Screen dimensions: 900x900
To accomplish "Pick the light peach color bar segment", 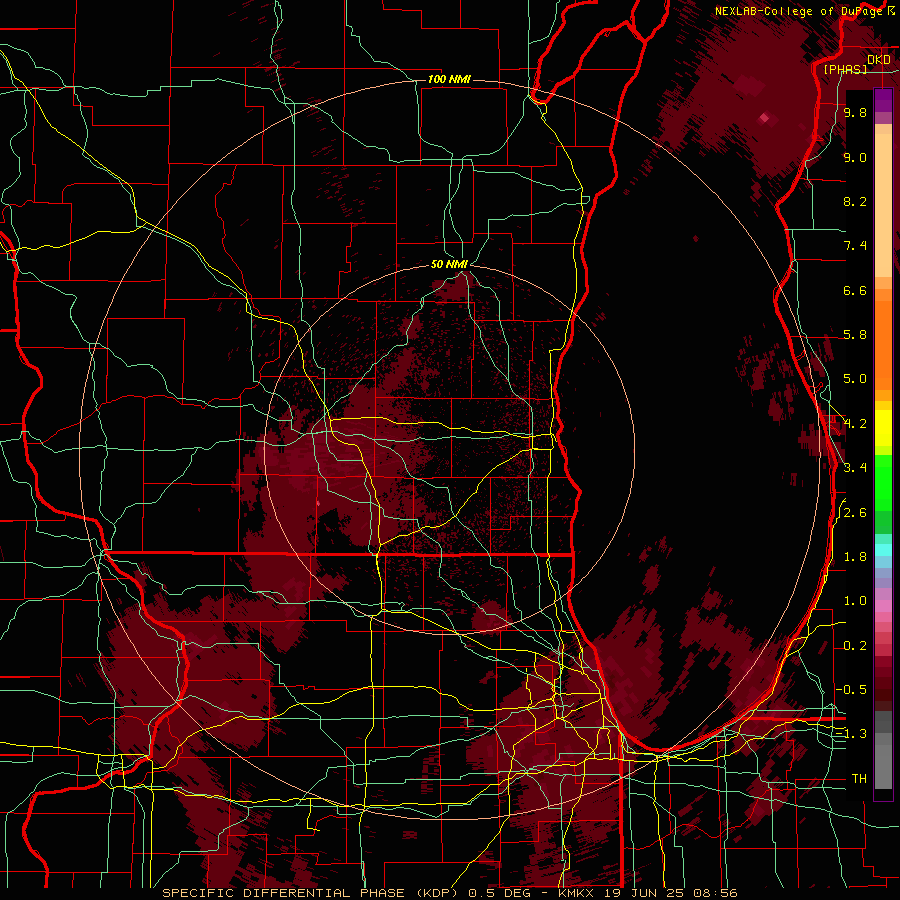I will coord(883,207).
